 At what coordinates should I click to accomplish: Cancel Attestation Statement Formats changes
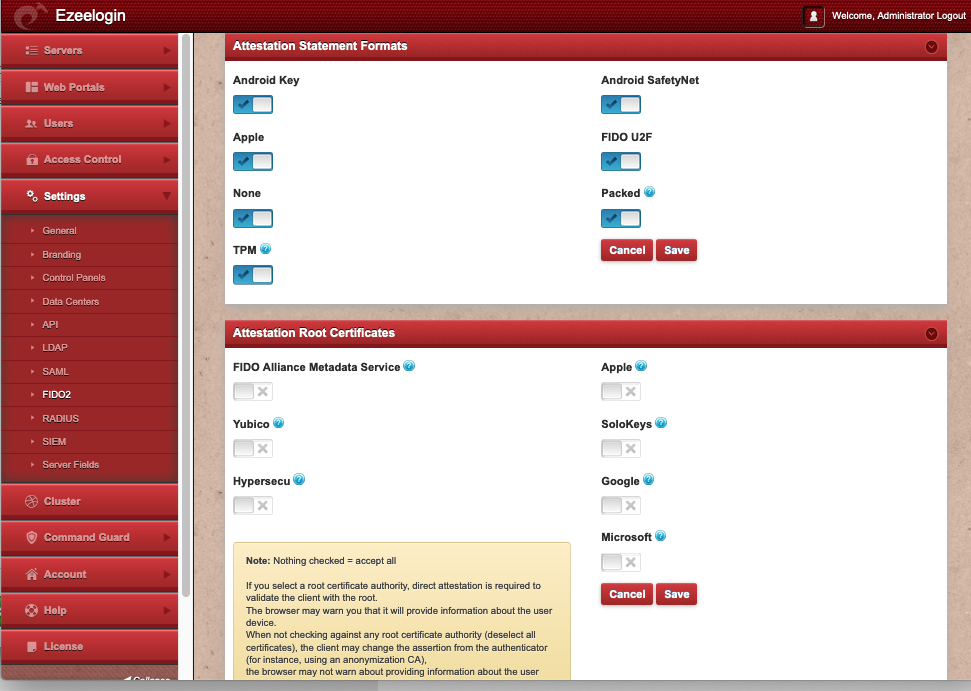coord(627,250)
